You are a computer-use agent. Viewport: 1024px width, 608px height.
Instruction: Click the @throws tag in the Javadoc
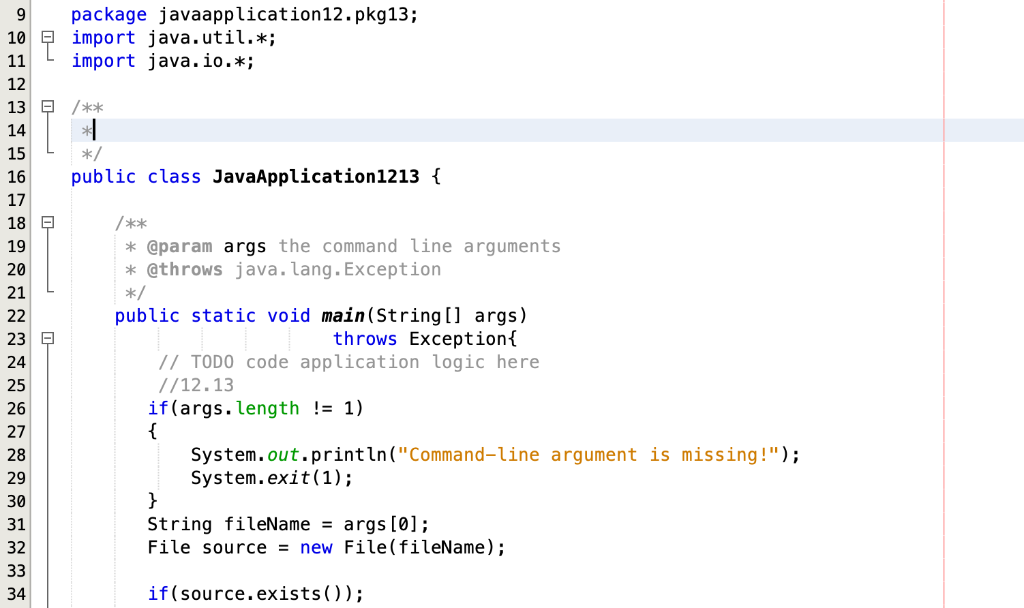click(x=185, y=269)
